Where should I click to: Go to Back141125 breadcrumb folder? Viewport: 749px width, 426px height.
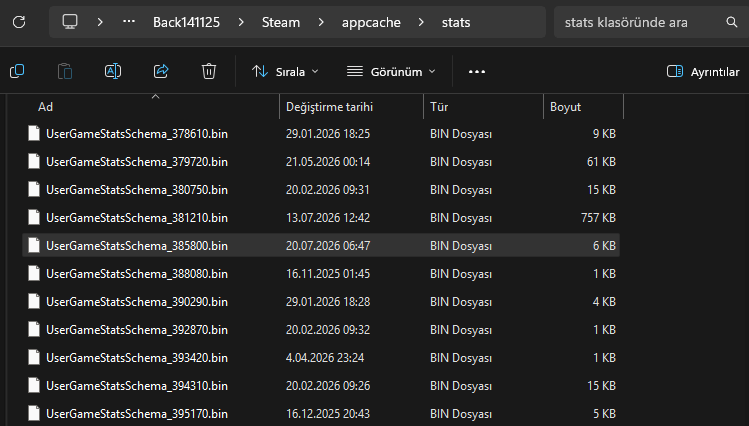(x=186, y=22)
